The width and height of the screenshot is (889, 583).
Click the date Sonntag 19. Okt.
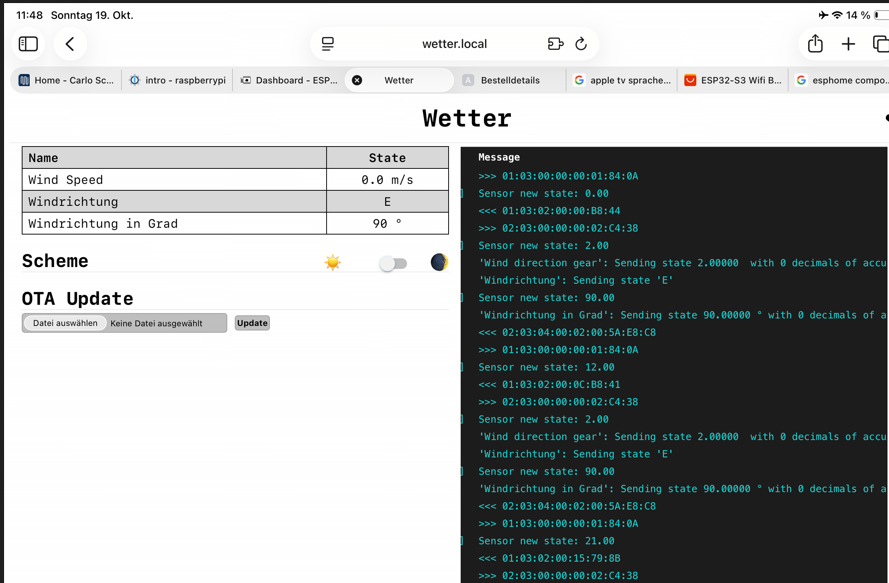[x=92, y=15]
